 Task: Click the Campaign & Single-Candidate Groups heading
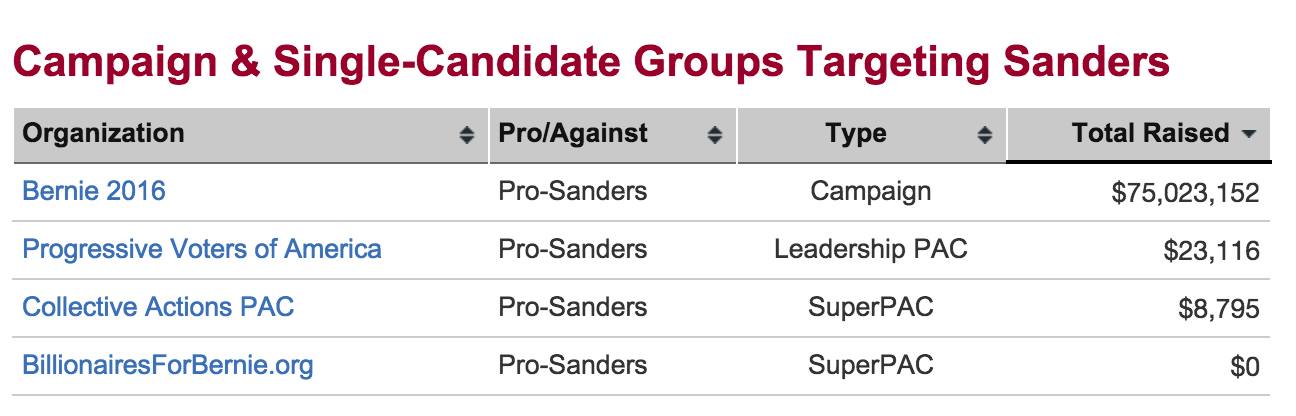coord(590,64)
